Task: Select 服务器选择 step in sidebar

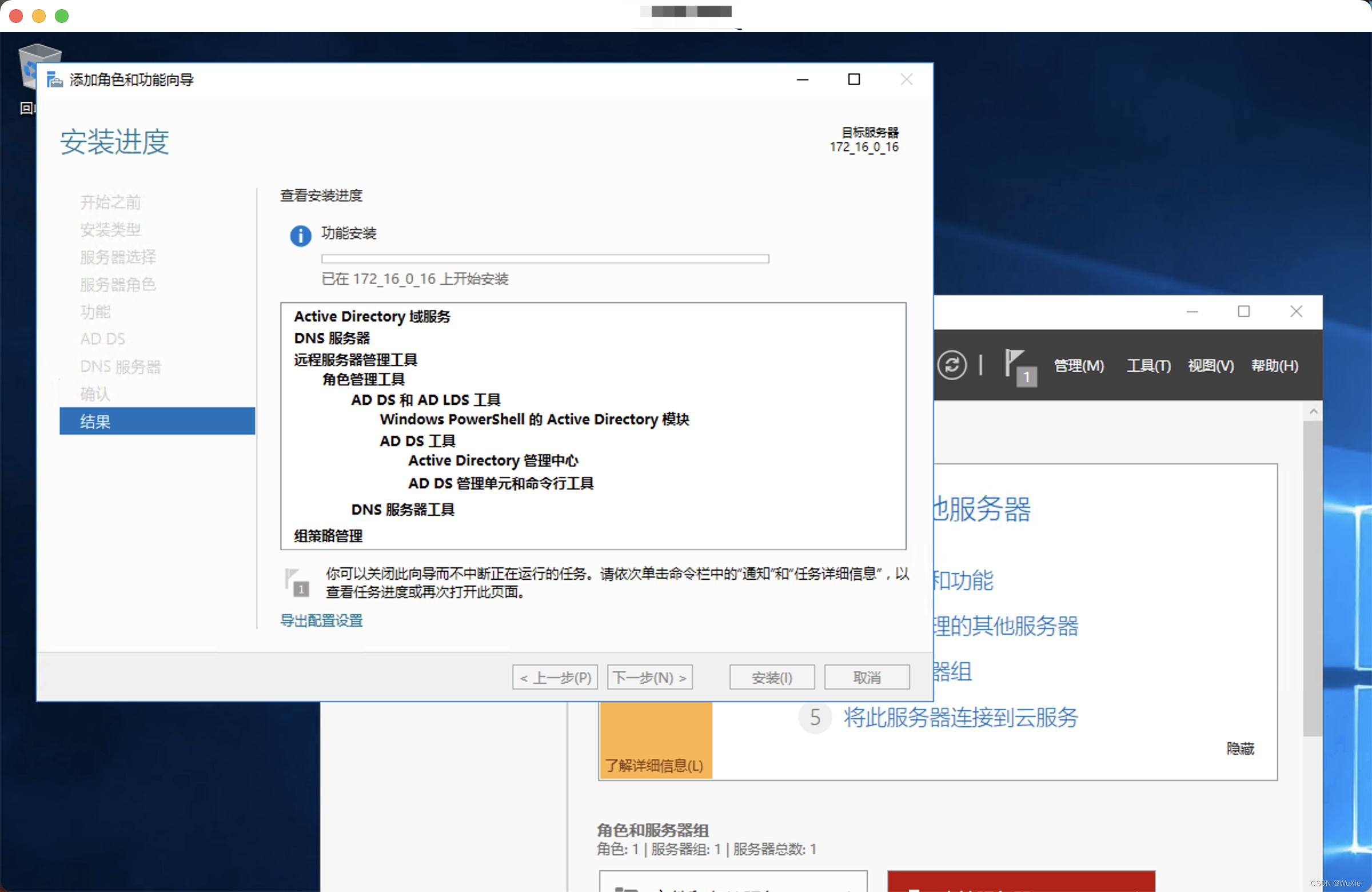Action: (118, 257)
